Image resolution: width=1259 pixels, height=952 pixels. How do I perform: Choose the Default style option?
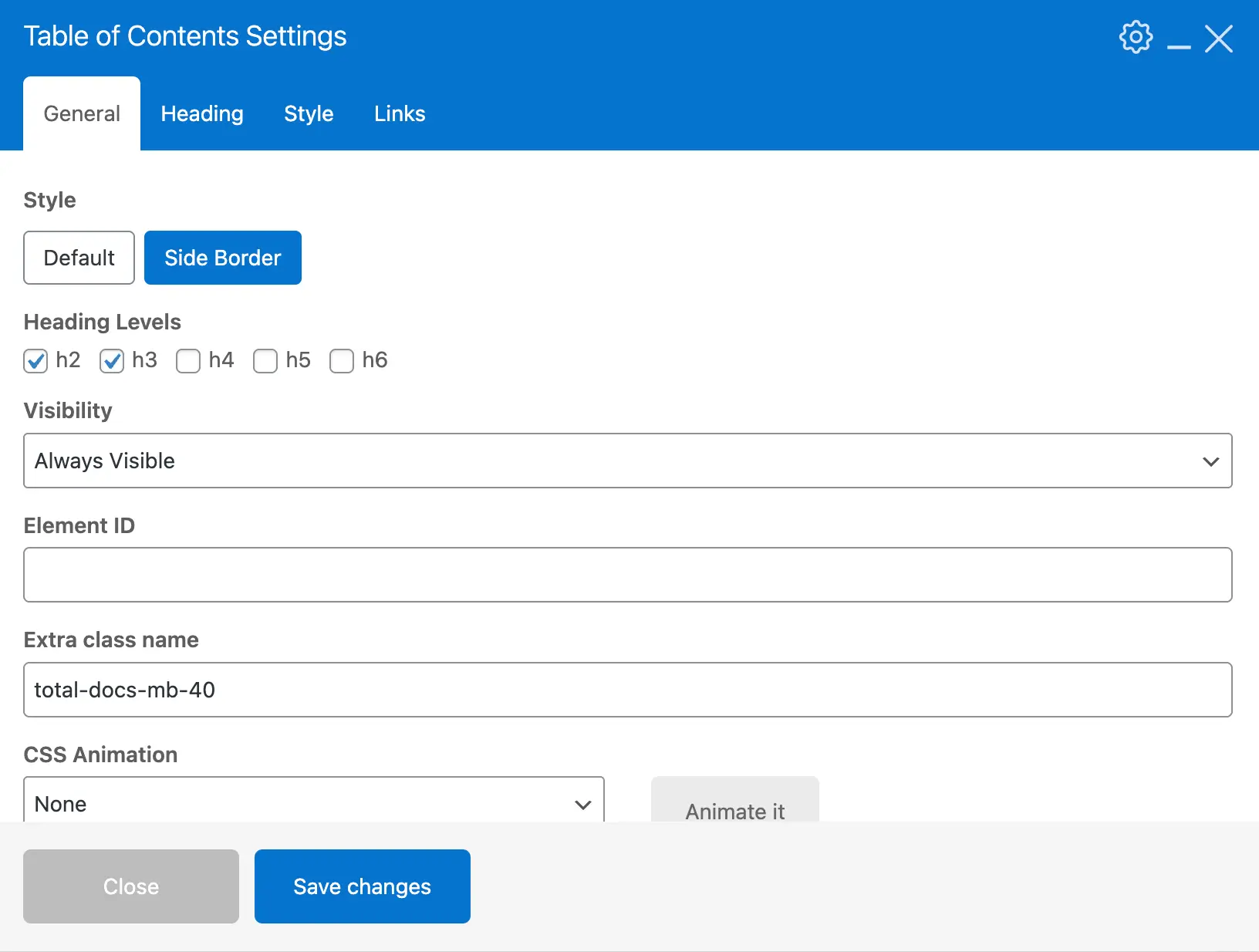click(79, 258)
